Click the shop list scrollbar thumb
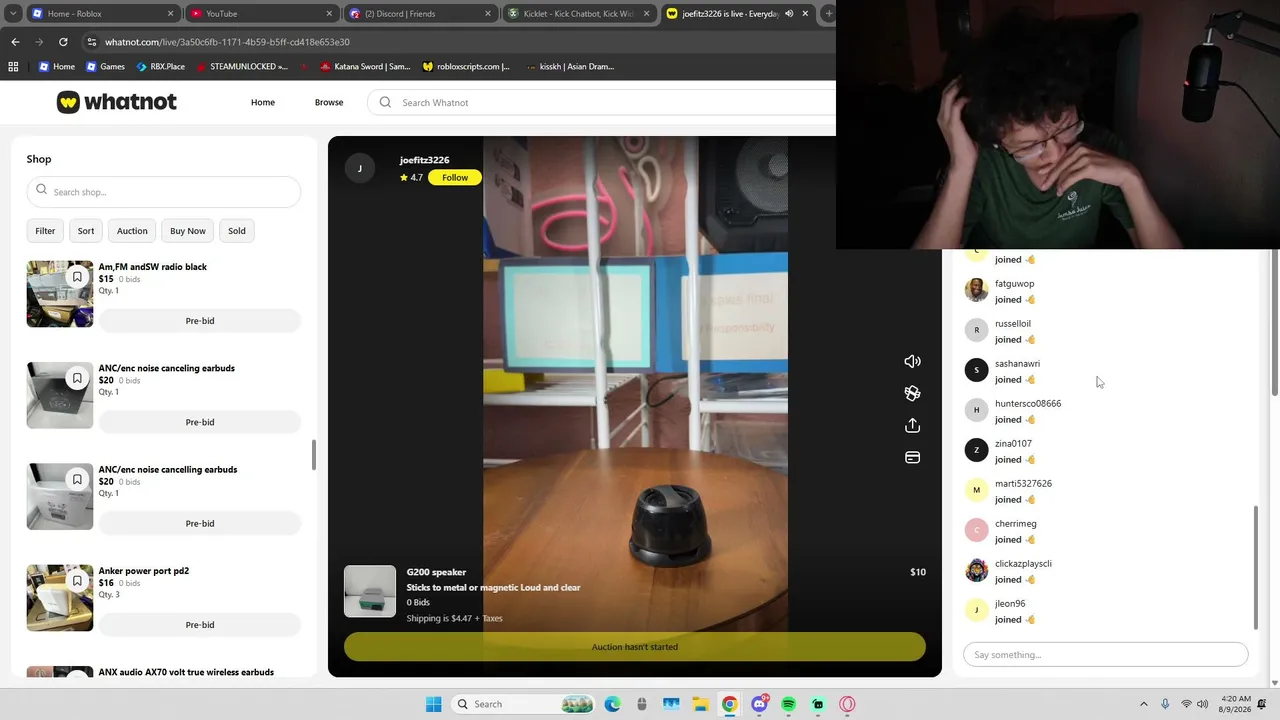This screenshot has width=1280, height=720. point(314,455)
